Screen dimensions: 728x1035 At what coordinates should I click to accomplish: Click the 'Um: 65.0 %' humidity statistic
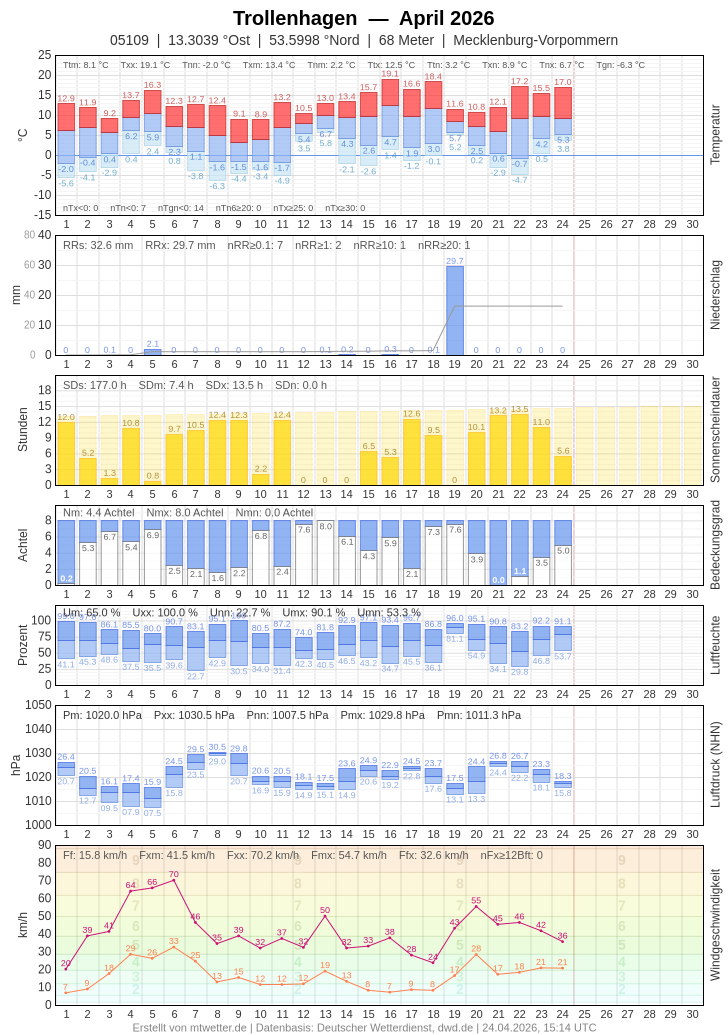(x=92, y=613)
